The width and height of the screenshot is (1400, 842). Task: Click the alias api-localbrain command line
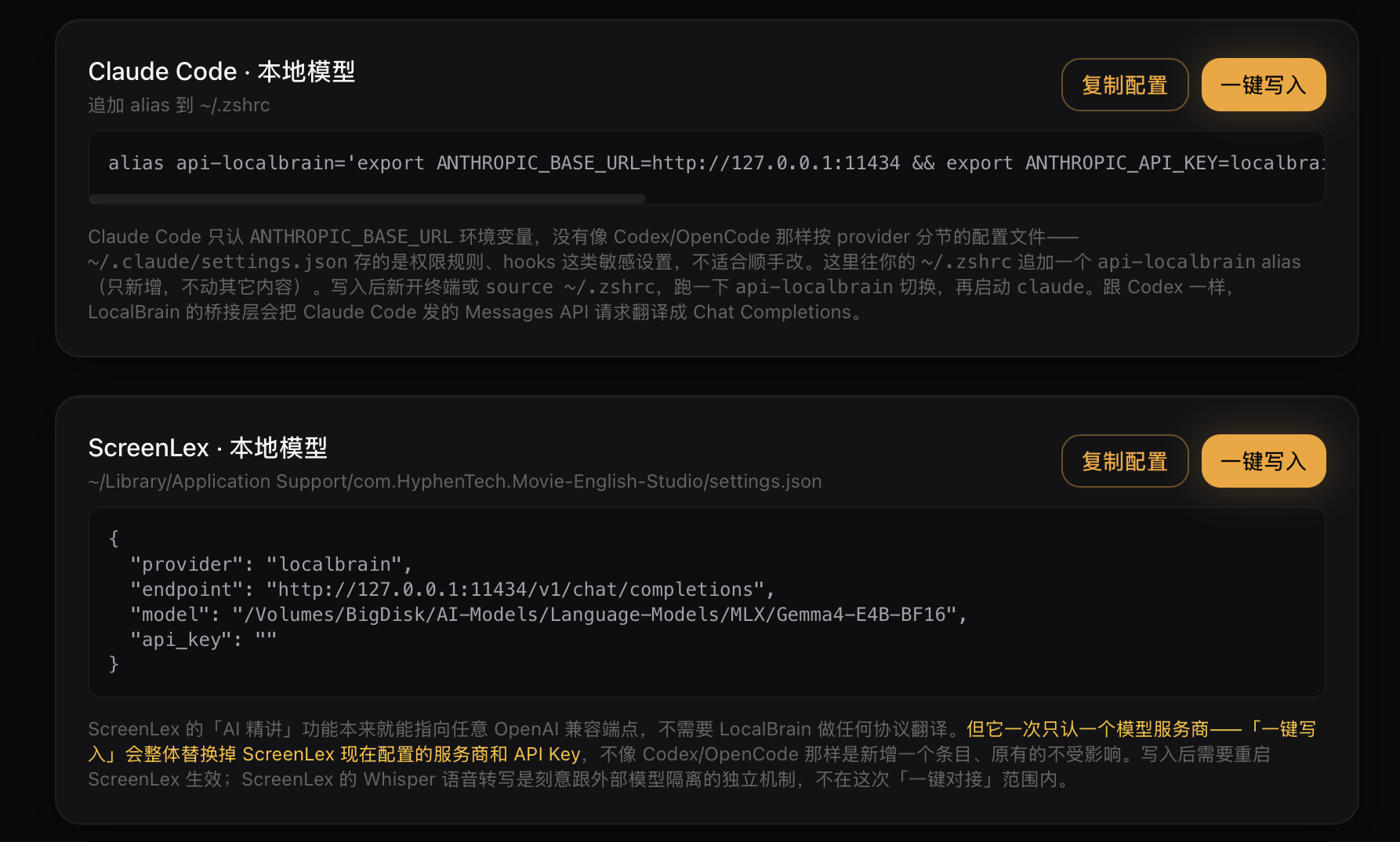tap(716, 163)
